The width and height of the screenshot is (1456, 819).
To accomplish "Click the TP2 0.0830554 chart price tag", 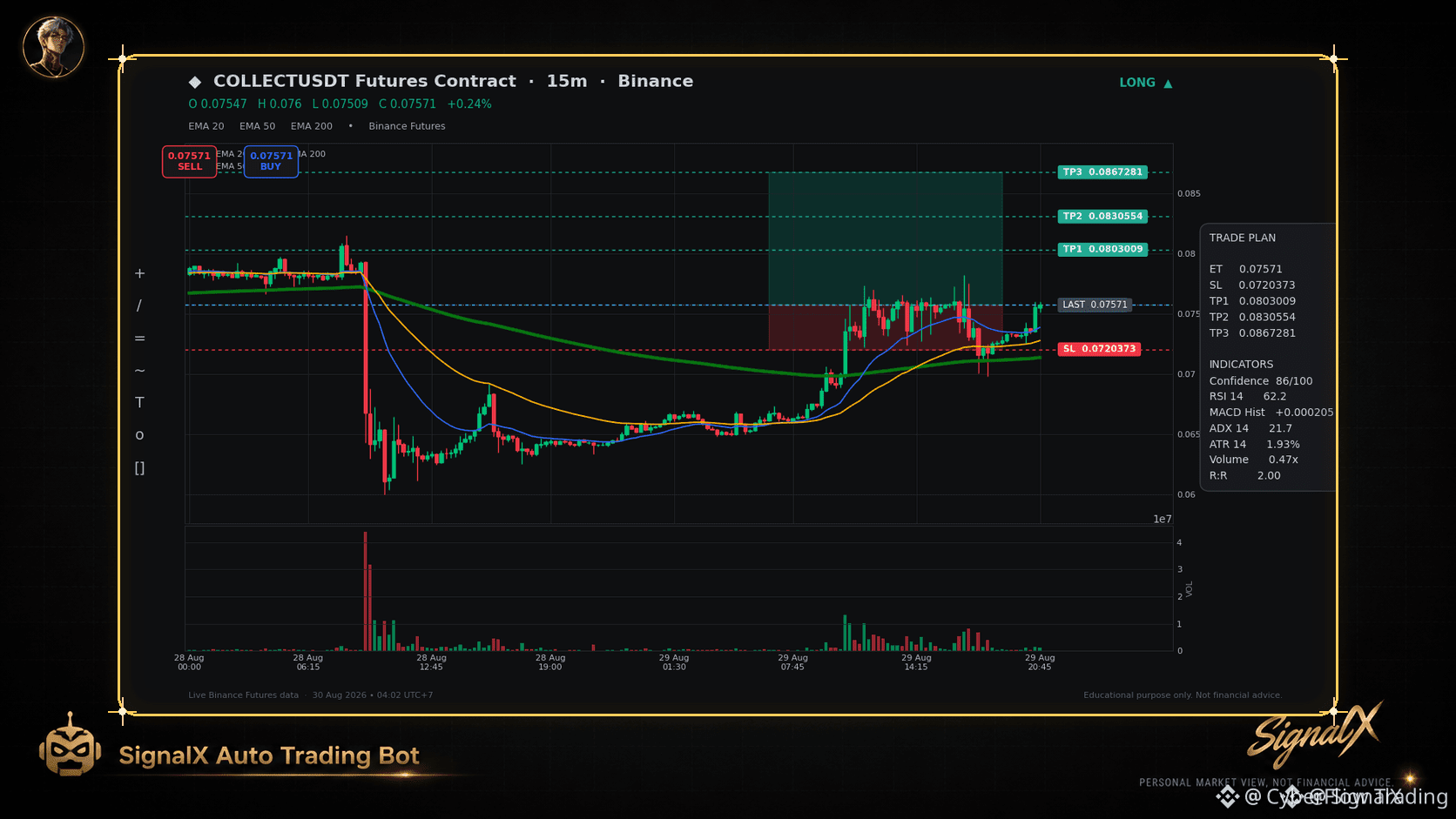I will [x=1102, y=216].
